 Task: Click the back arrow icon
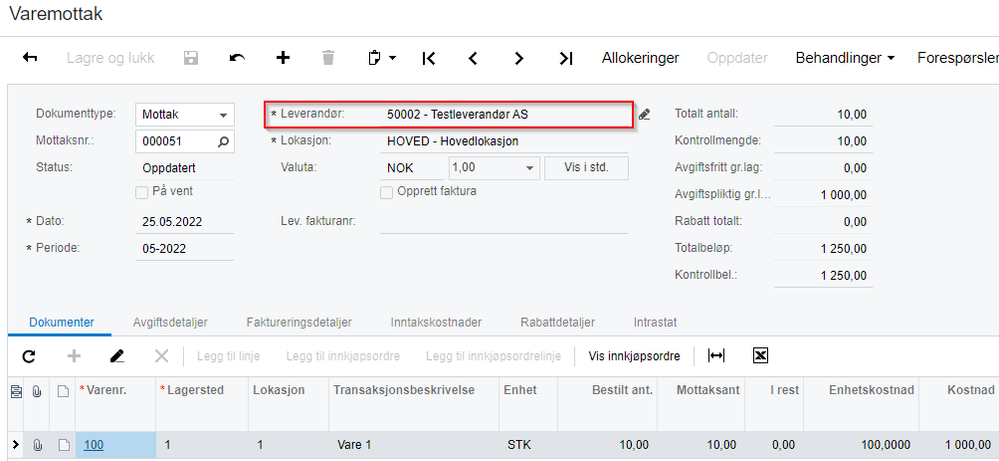(x=30, y=58)
